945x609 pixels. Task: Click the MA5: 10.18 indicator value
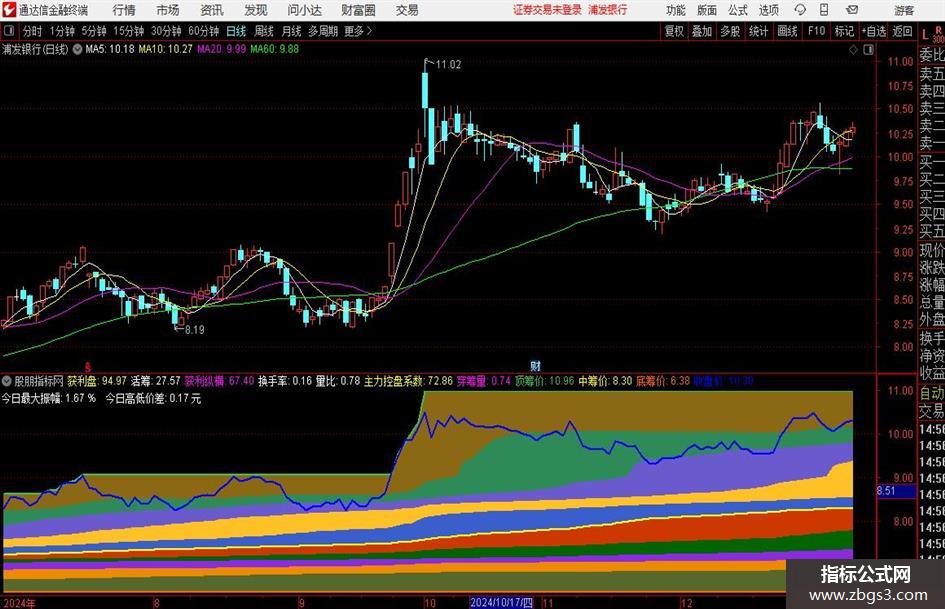[110, 49]
